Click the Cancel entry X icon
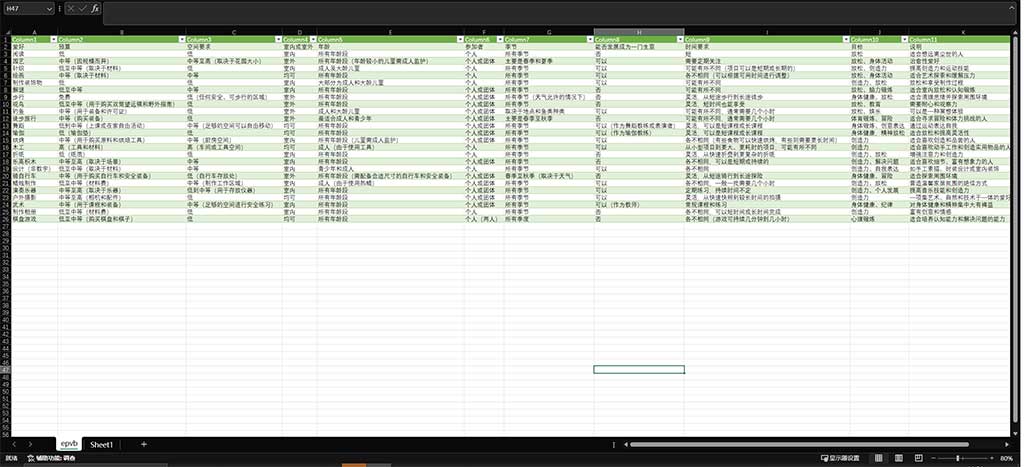The height and width of the screenshot is (467, 1024). (71, 8)
